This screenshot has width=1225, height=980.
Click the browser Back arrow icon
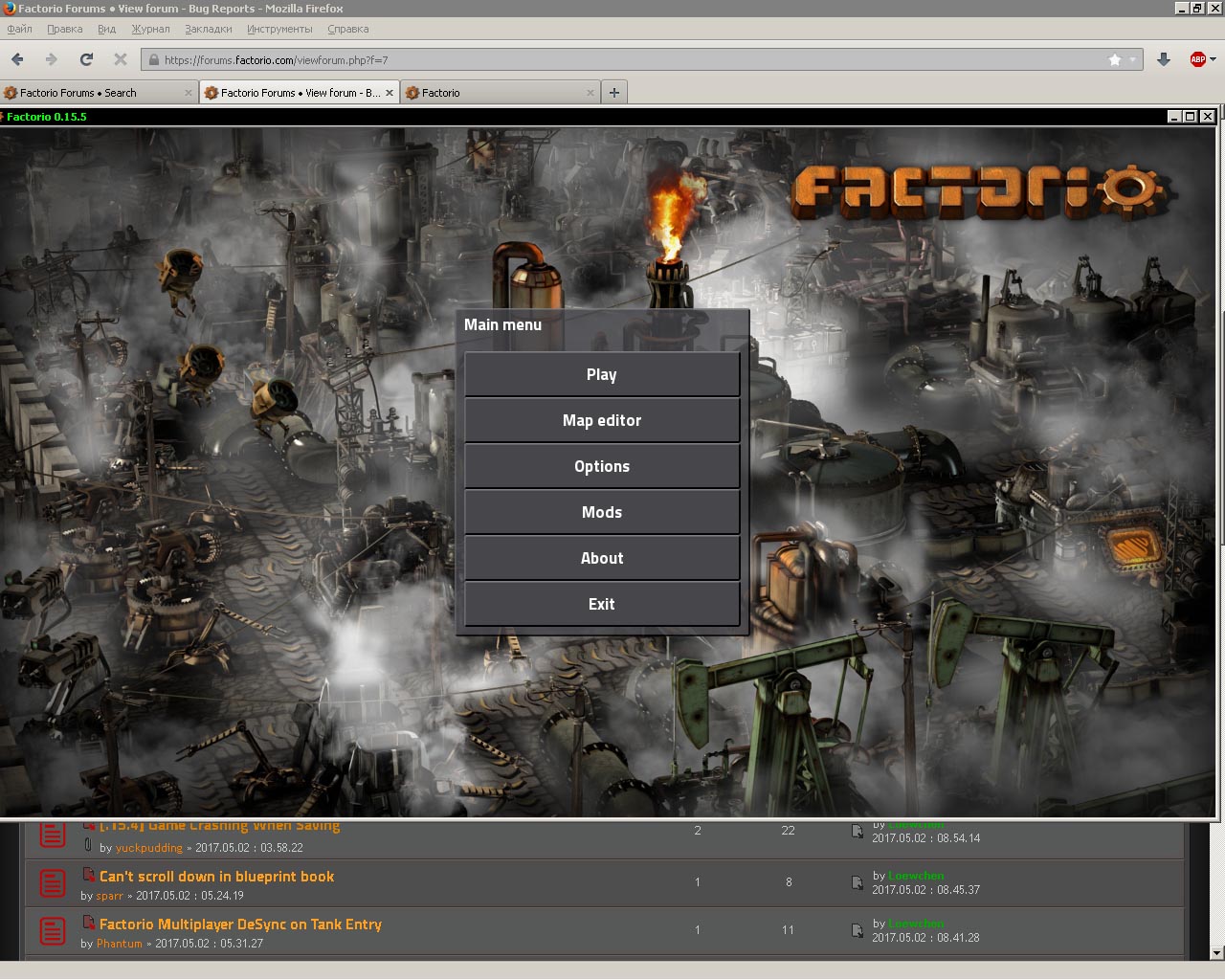click(17, 59)
